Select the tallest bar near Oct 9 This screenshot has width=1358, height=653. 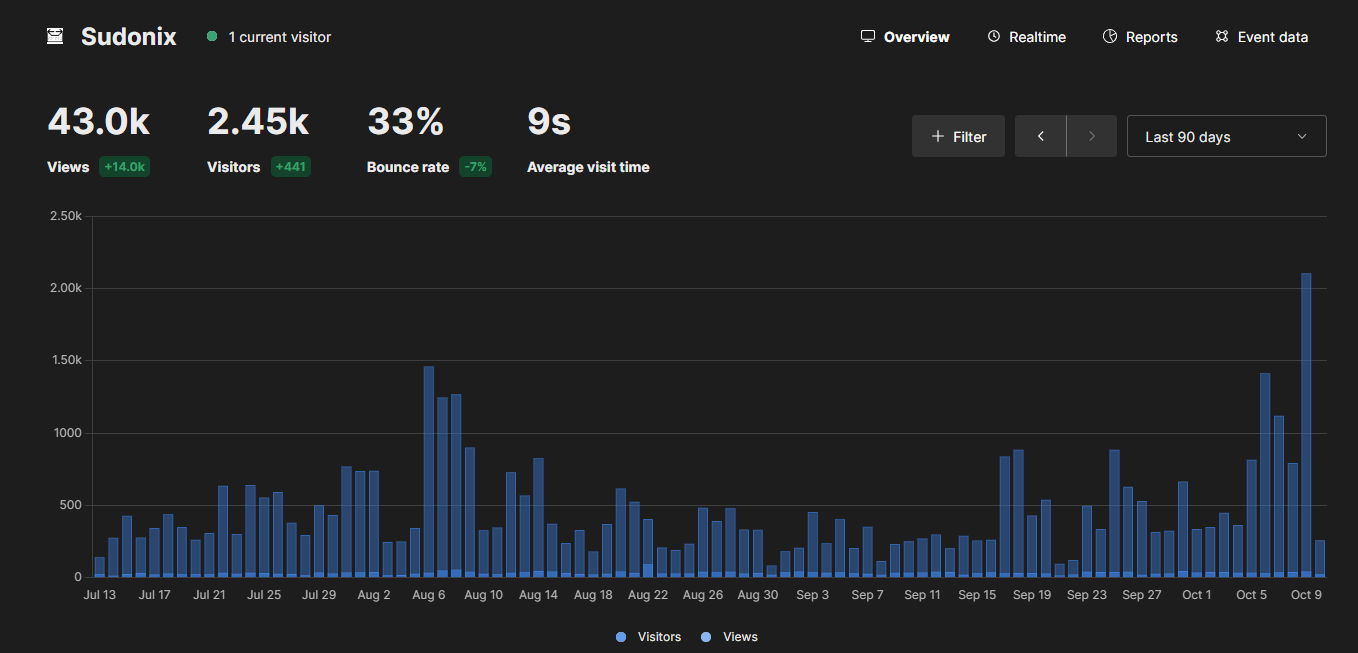1306,420
